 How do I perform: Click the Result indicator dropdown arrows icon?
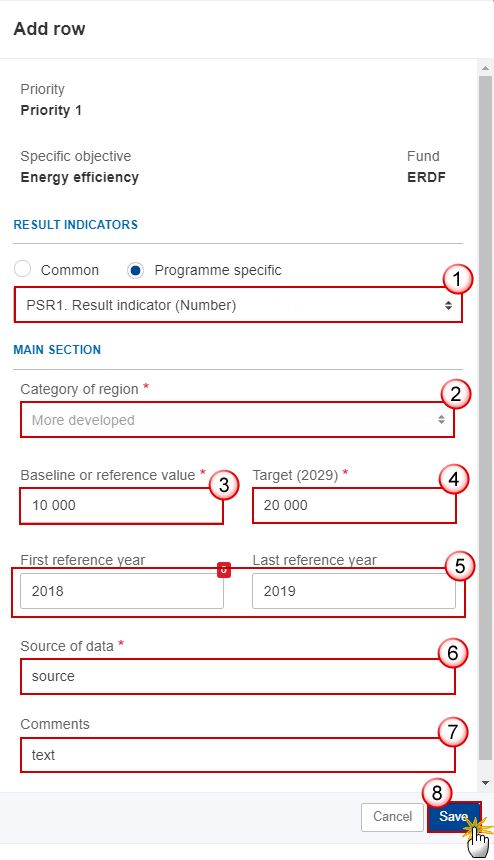pos(448,305)
